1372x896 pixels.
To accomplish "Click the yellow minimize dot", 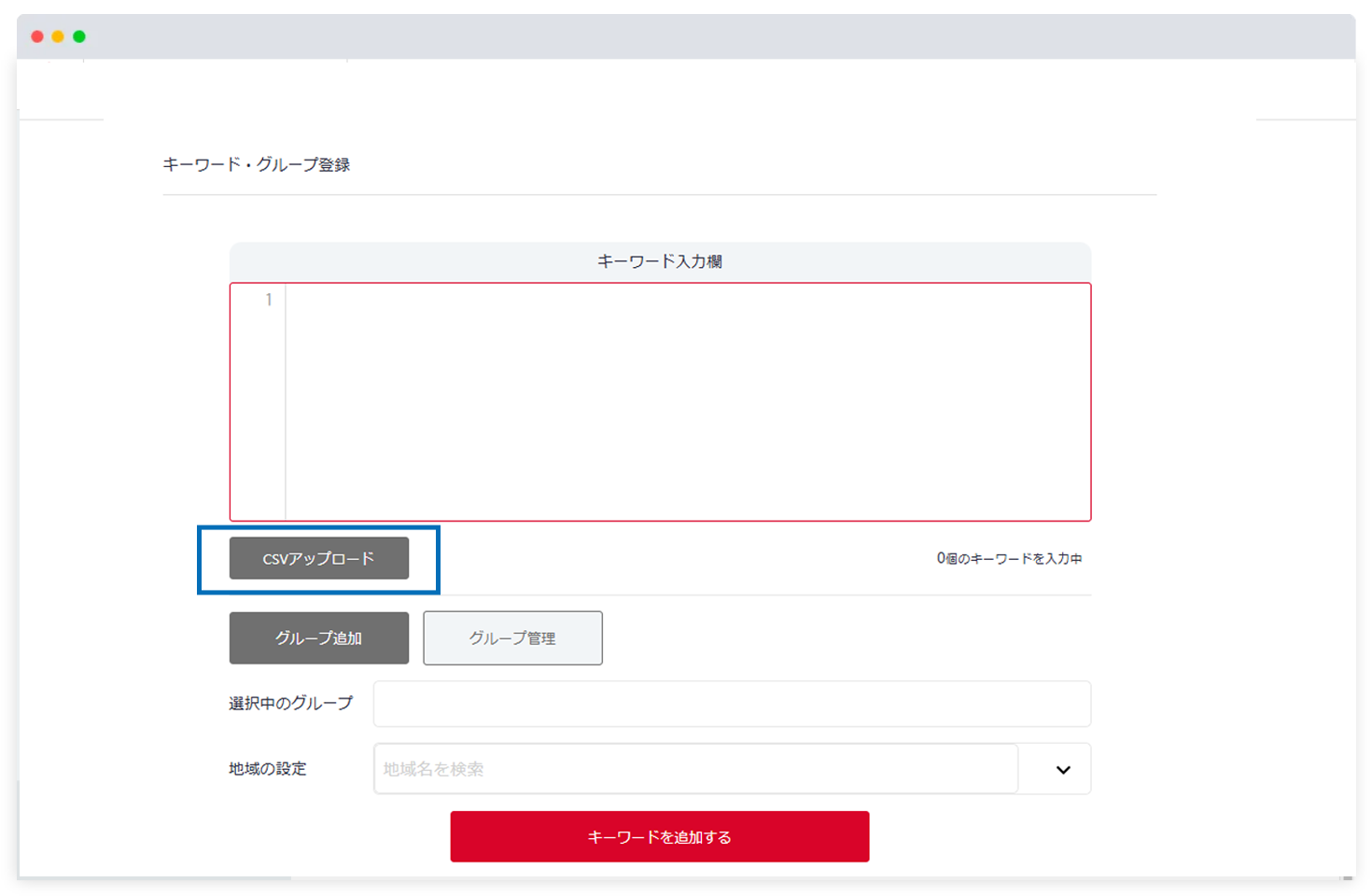I will [58, 35].
